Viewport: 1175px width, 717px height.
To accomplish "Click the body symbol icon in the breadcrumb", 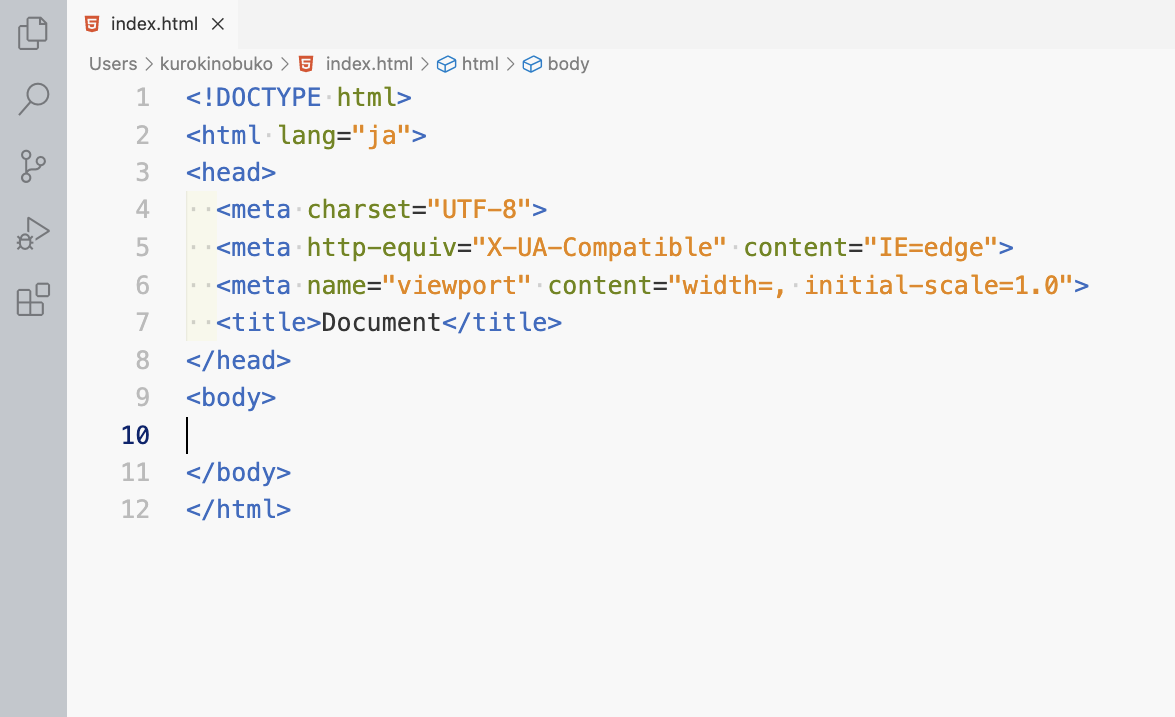I will (533, 64).
